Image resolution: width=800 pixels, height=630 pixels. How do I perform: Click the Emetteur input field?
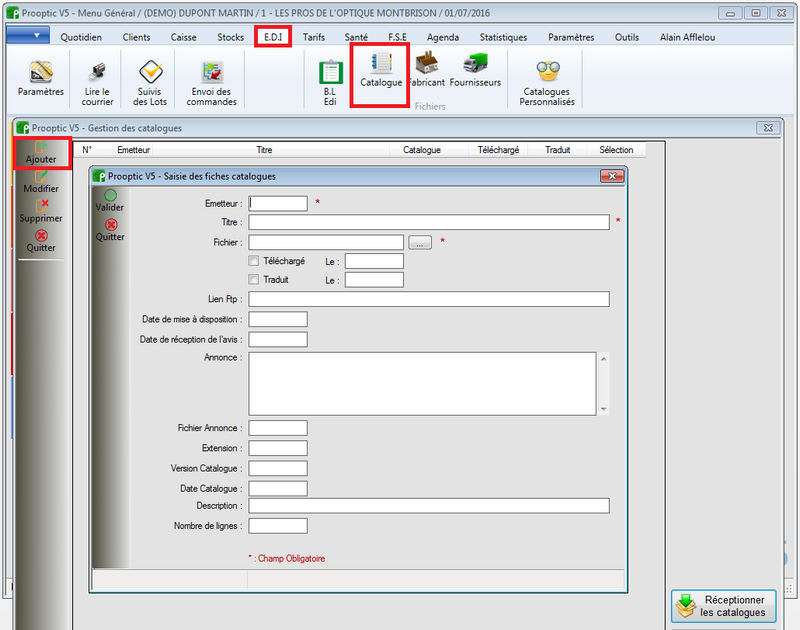(x=278, y=204)
